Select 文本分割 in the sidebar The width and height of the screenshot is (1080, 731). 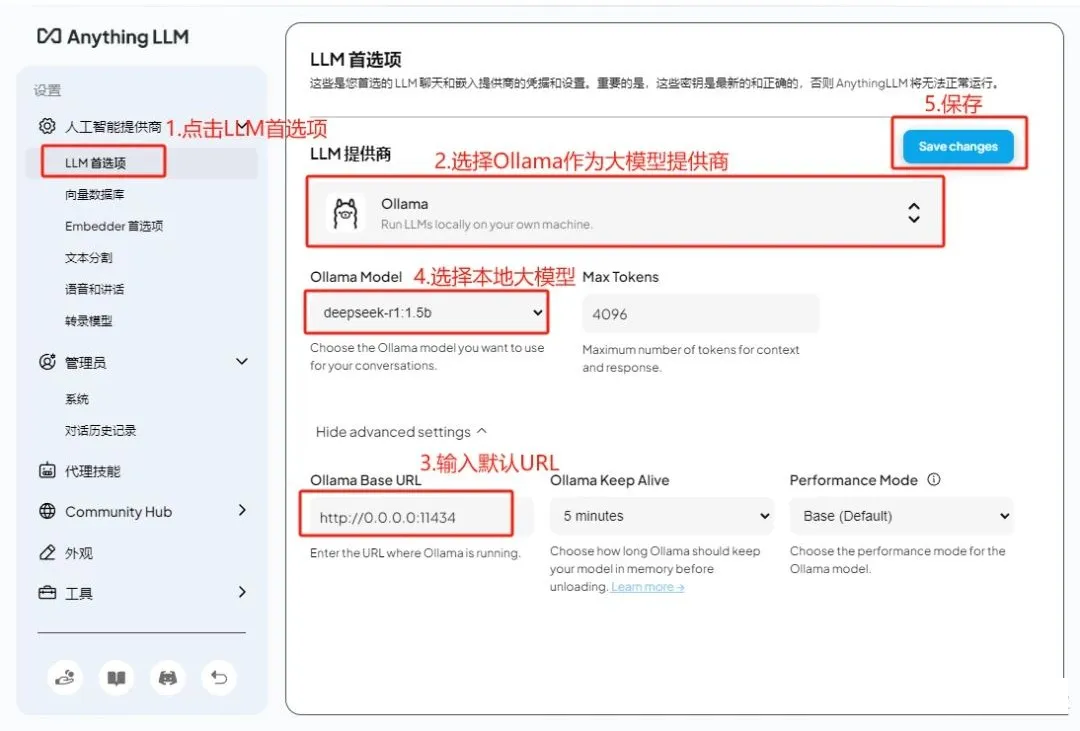88,258
